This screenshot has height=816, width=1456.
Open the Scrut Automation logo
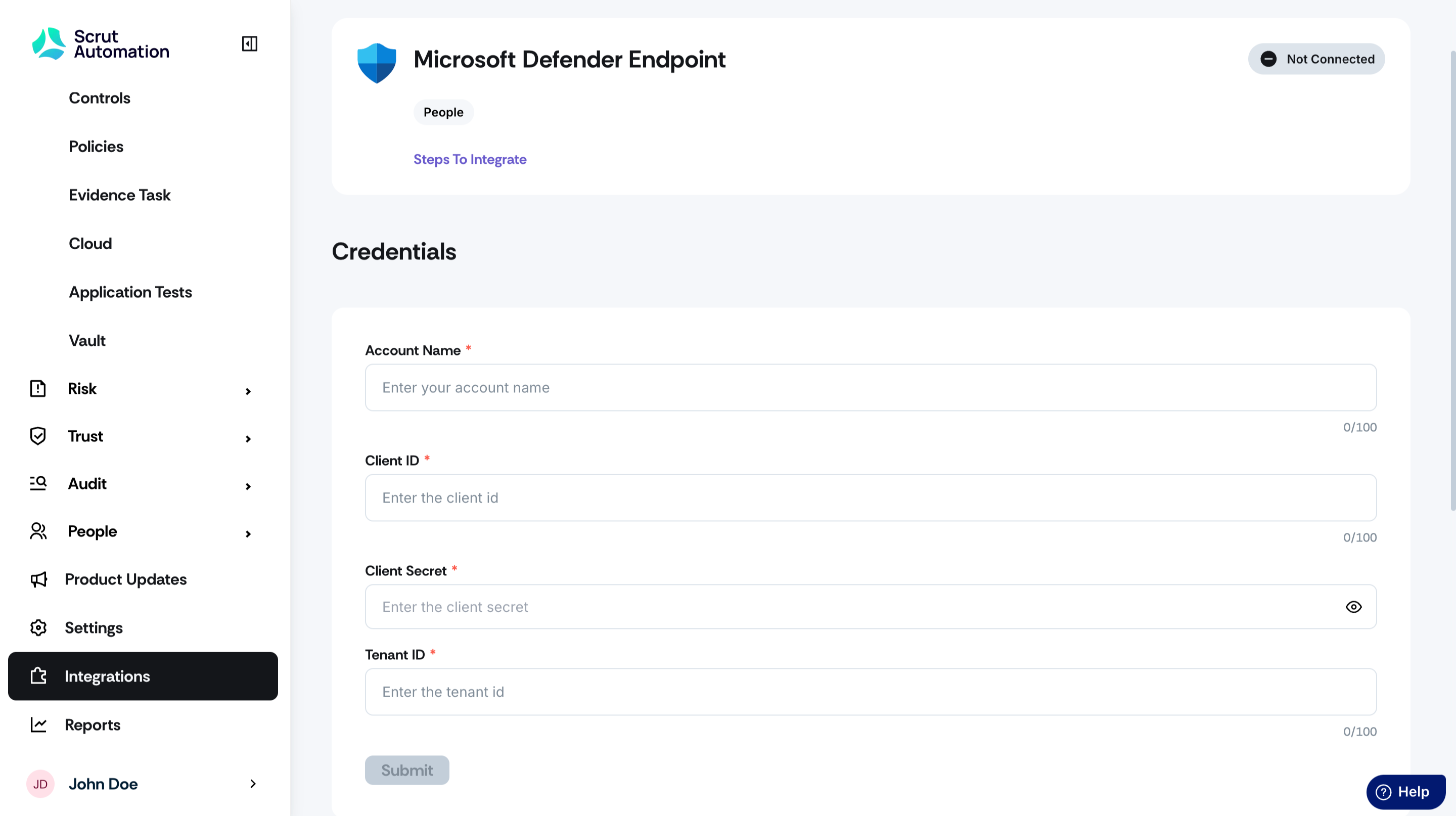(101, 43)
